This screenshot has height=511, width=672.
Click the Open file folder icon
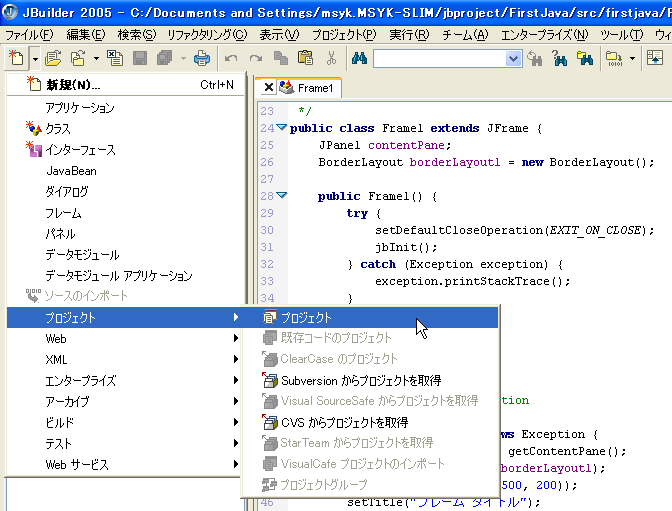pos(53,58)
